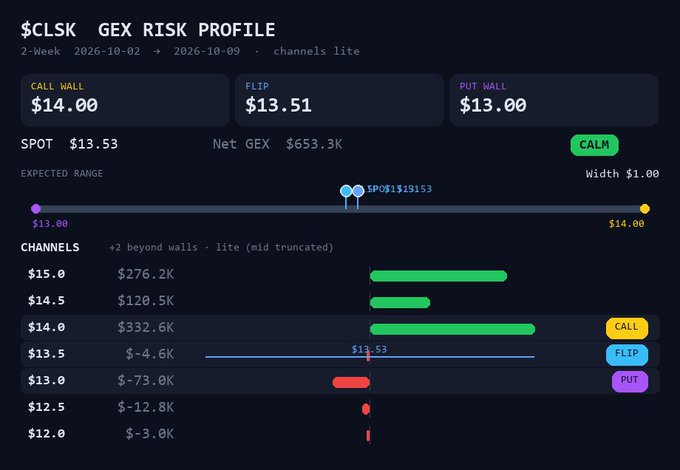Click the $276.2K value
Viewport: 680px width, 470px height.
click(146, 274)
